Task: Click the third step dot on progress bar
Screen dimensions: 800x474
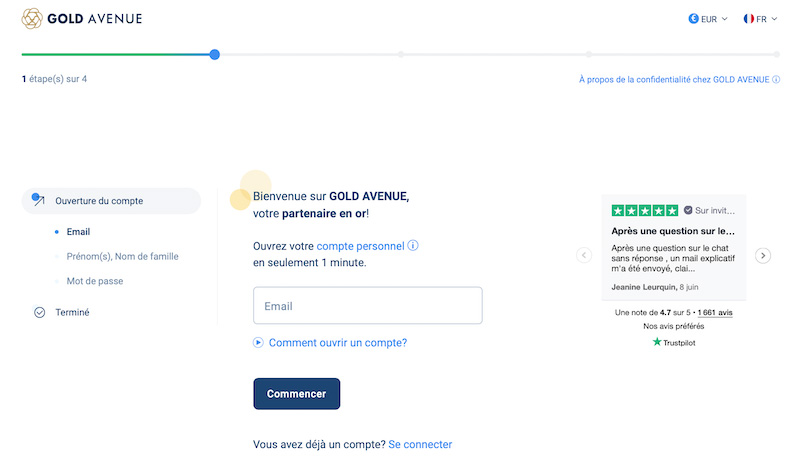Action: pyautogui.click(x=589, y=54)
